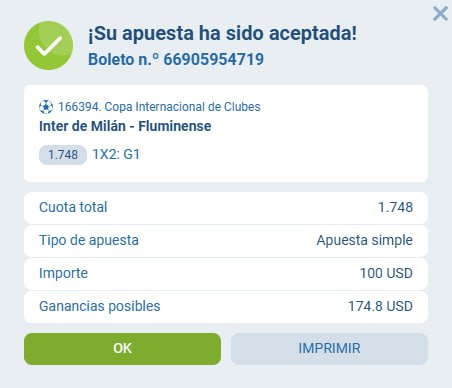Click the soccer ball icon
This screenshot has height=388, width=452.
pyautogui.click(x=46, y=107)
